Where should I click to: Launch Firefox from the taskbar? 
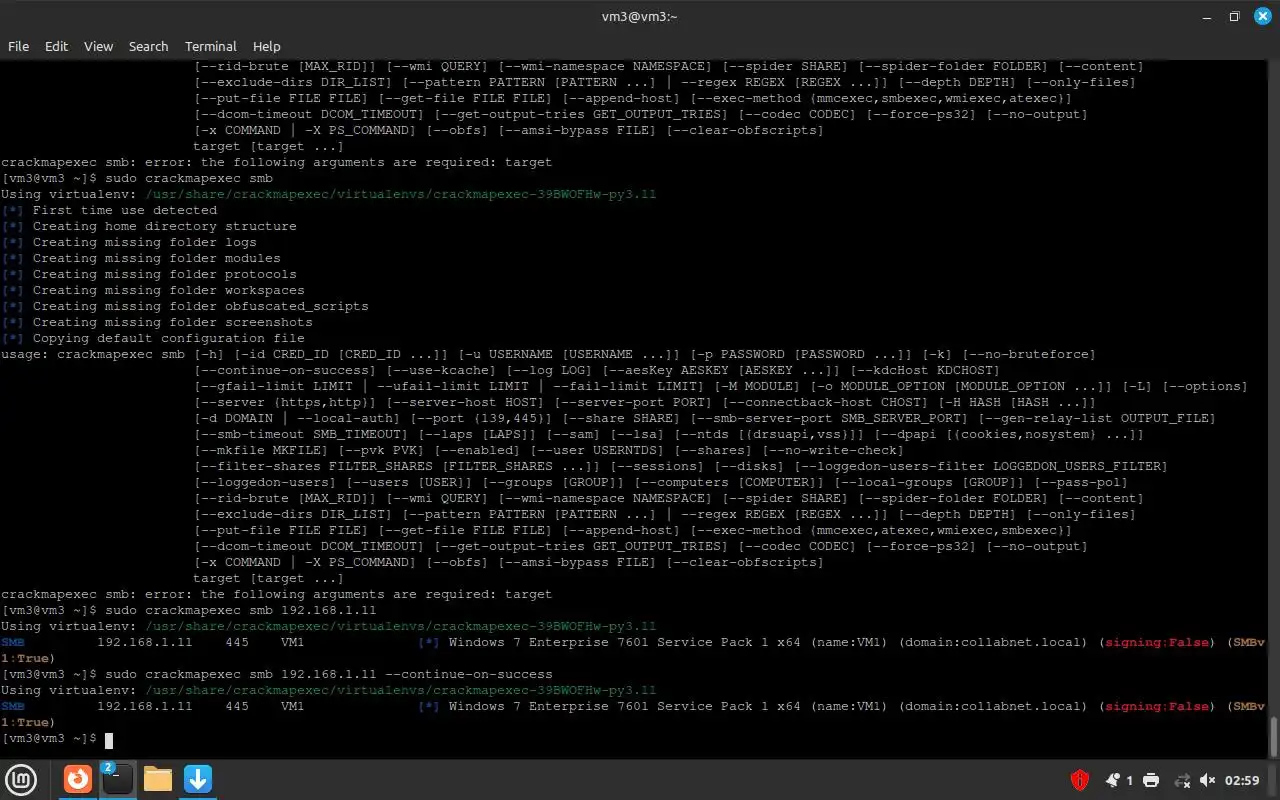pos(78,779)
